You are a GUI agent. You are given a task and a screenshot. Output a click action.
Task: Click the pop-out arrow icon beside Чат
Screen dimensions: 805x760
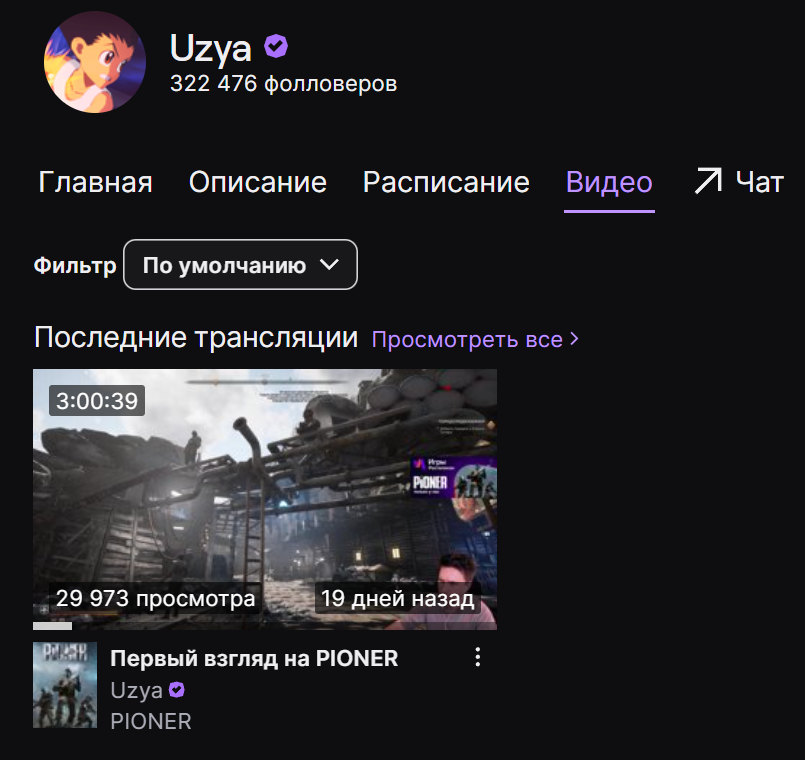point(708,181)
